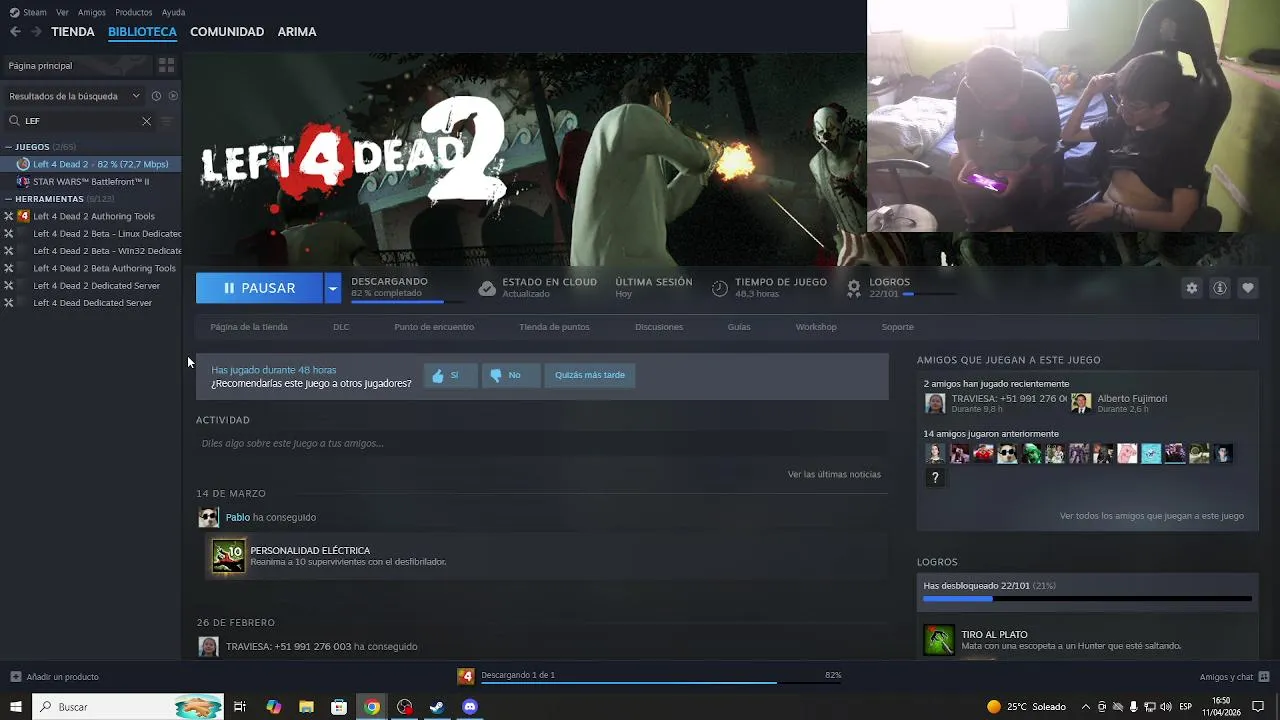1280x720 pixels.
Task: Select Left 4 Dead 2 Beta Authoring Tools
Action: click(91, 268)
